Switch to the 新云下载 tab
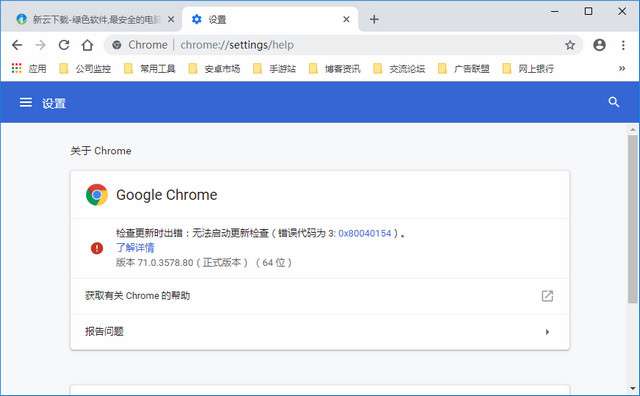Image resolution: width=640 pixels, height=396 pixels. [91, 19]
